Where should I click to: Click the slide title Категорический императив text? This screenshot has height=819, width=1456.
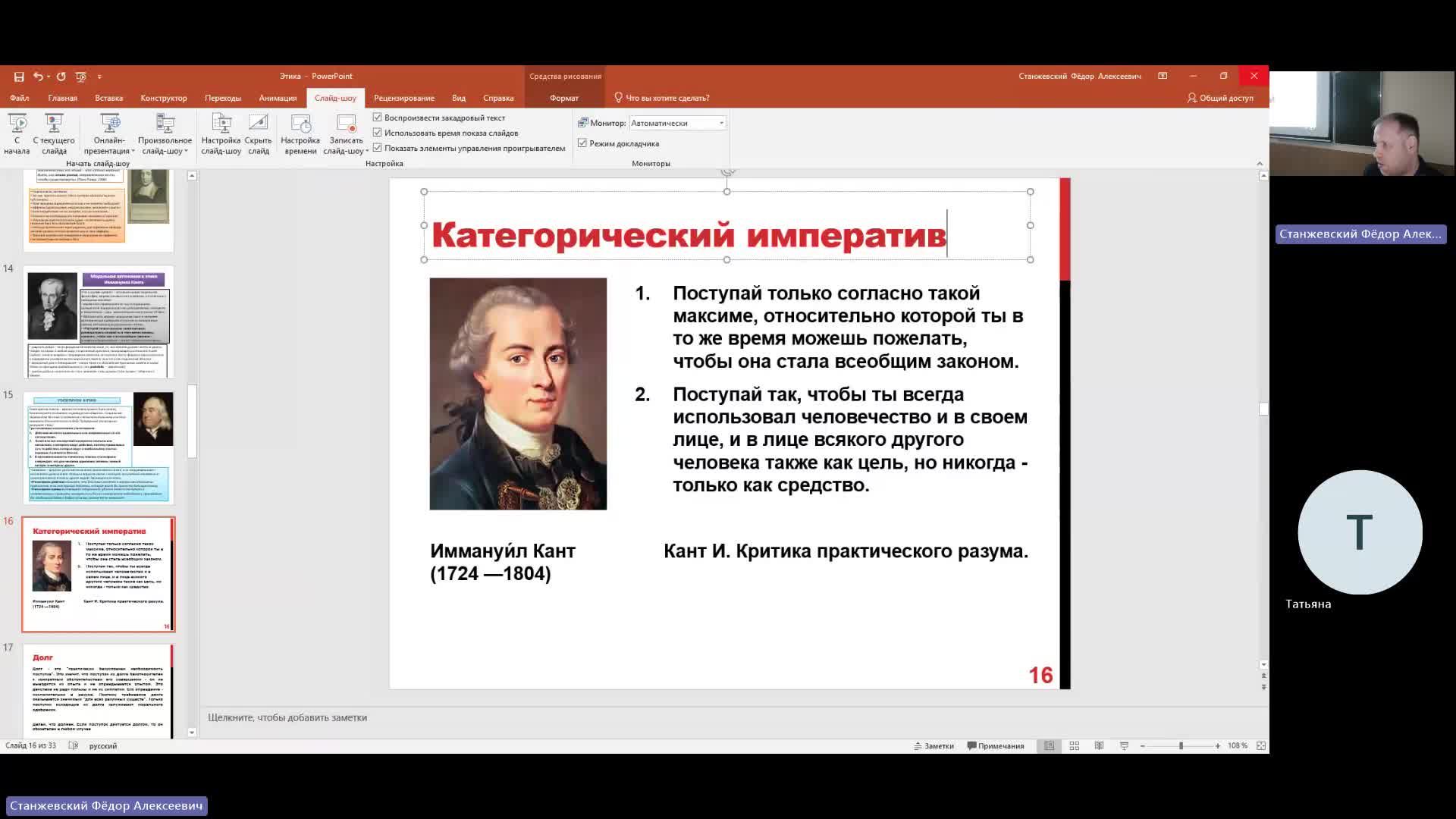(x=689, y=235)
